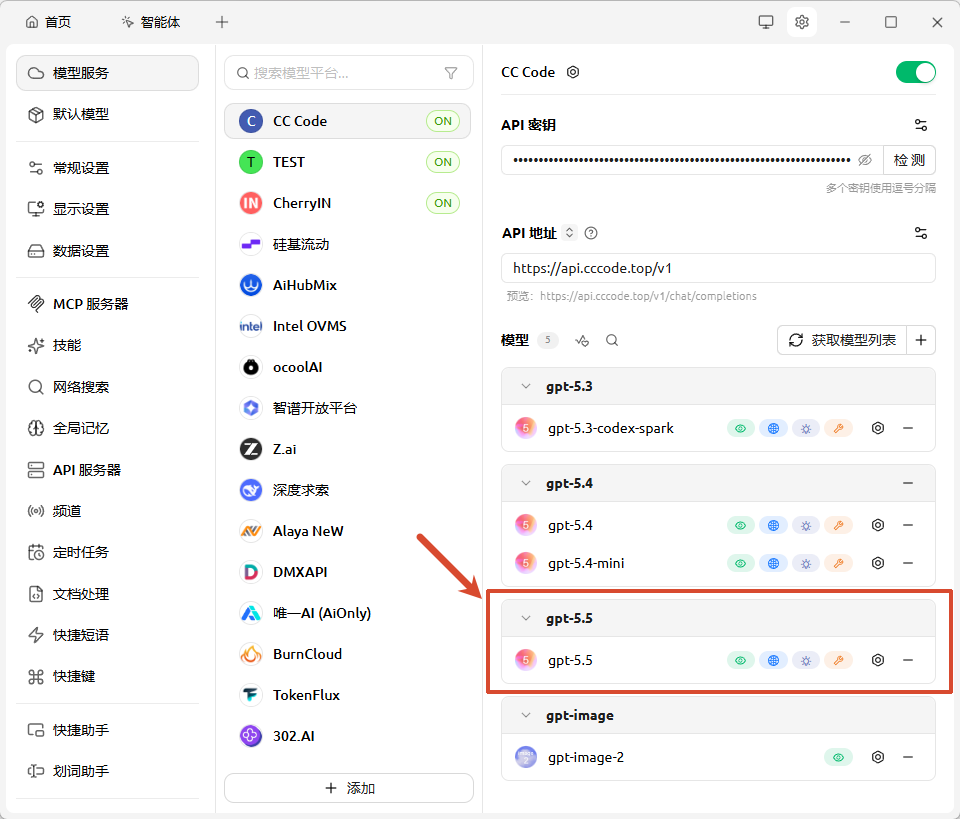Select ocoolAI provider
Image resolution: width=960 pixels, height=819 pixels.
(x=347, y=367)
